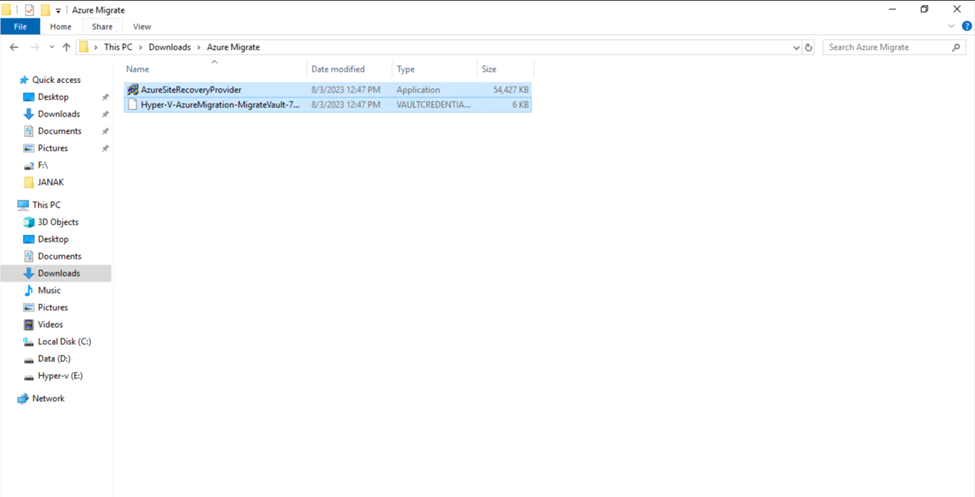Open Downloads under Quick access
This screenshot has width=975, height=497.
click(x=58, y=114)
